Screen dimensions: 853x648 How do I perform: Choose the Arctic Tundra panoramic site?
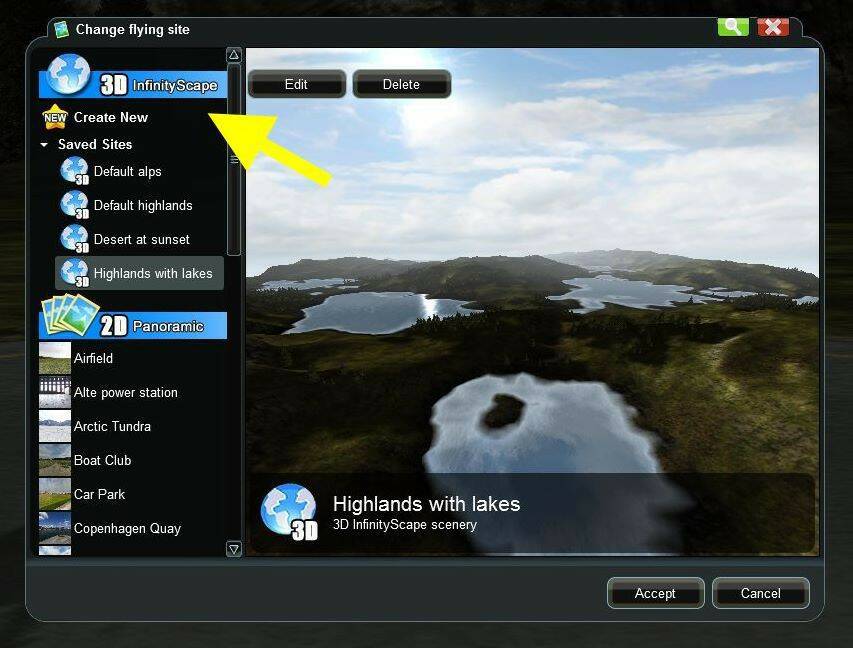click(x=111, y=426)
